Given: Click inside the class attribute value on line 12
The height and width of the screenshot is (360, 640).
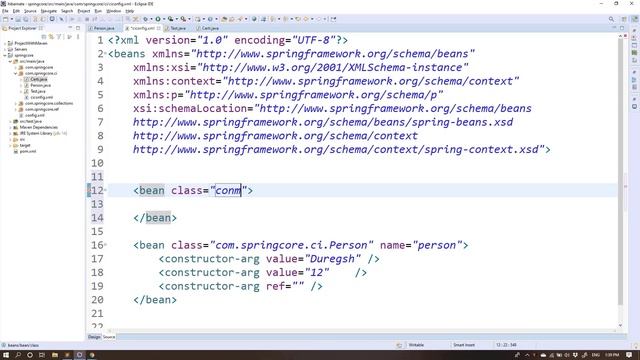Looking at the screenshot, I should click(x=228, y=191).
